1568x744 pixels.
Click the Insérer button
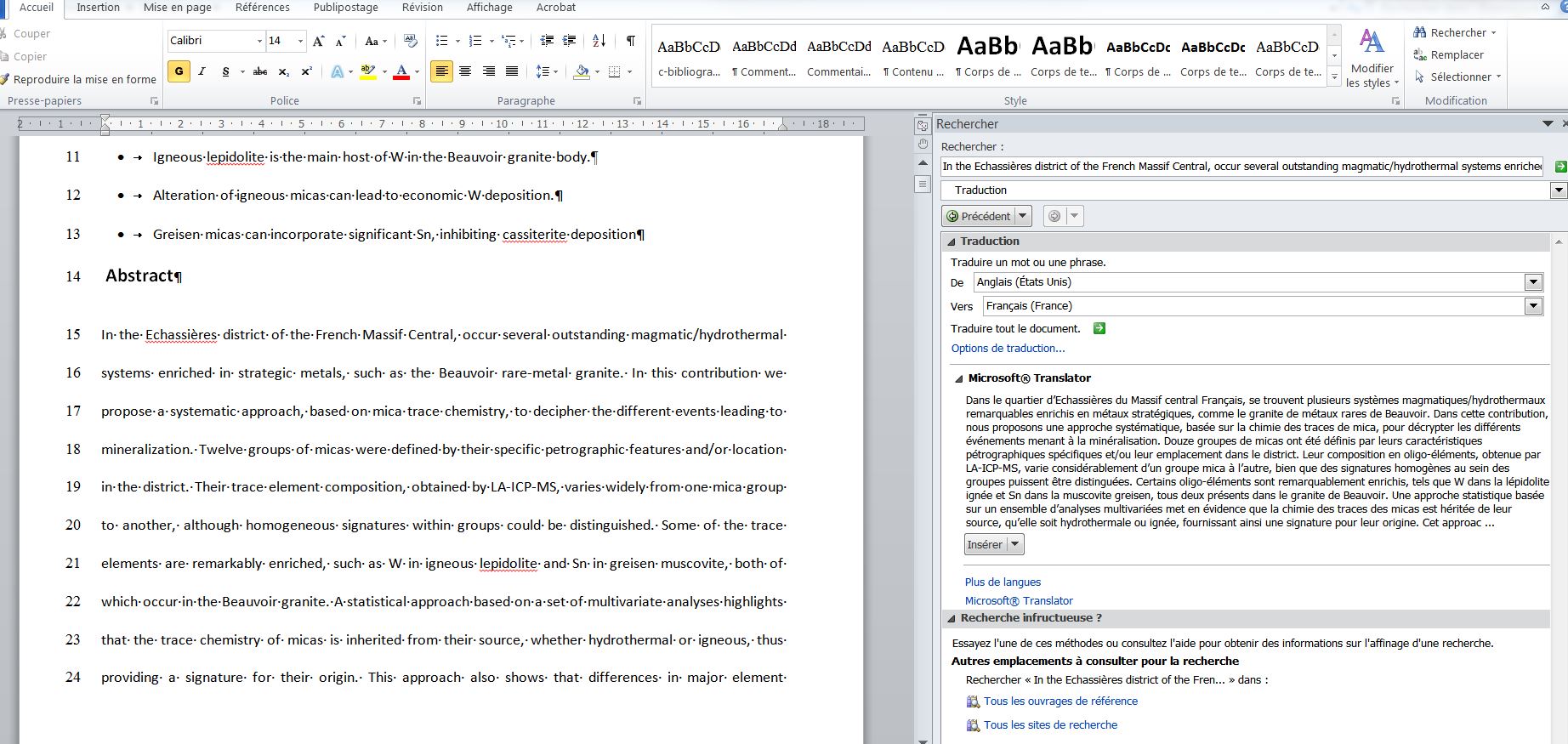click(986, 544)
